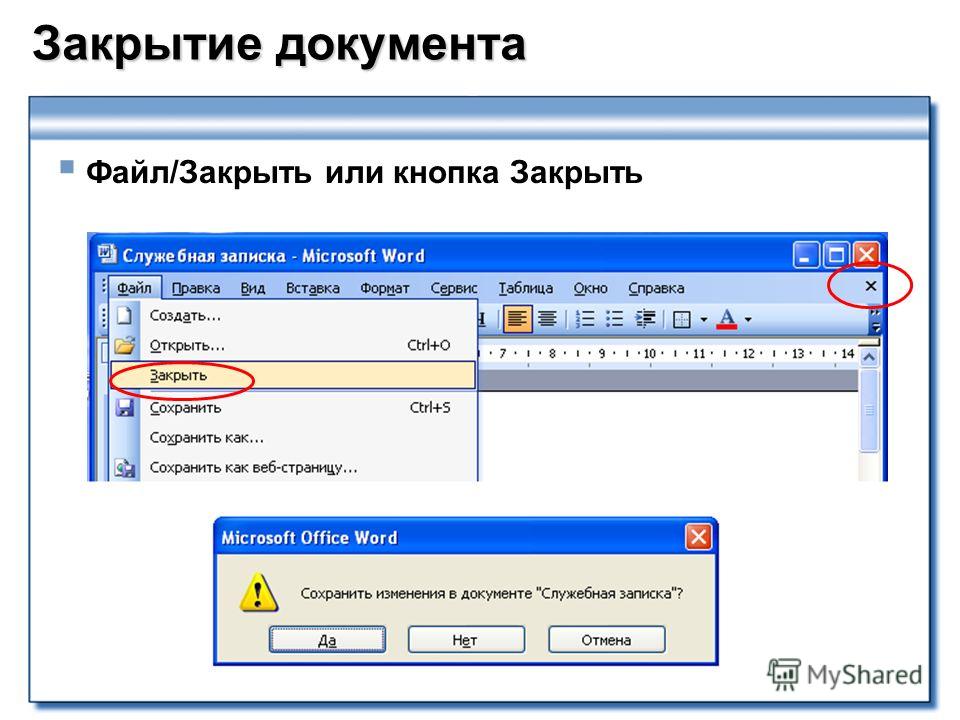This screenshot has width=960, height=720.
Task: Open the font color dropdown arrow
Action: [x=748, y=320]
